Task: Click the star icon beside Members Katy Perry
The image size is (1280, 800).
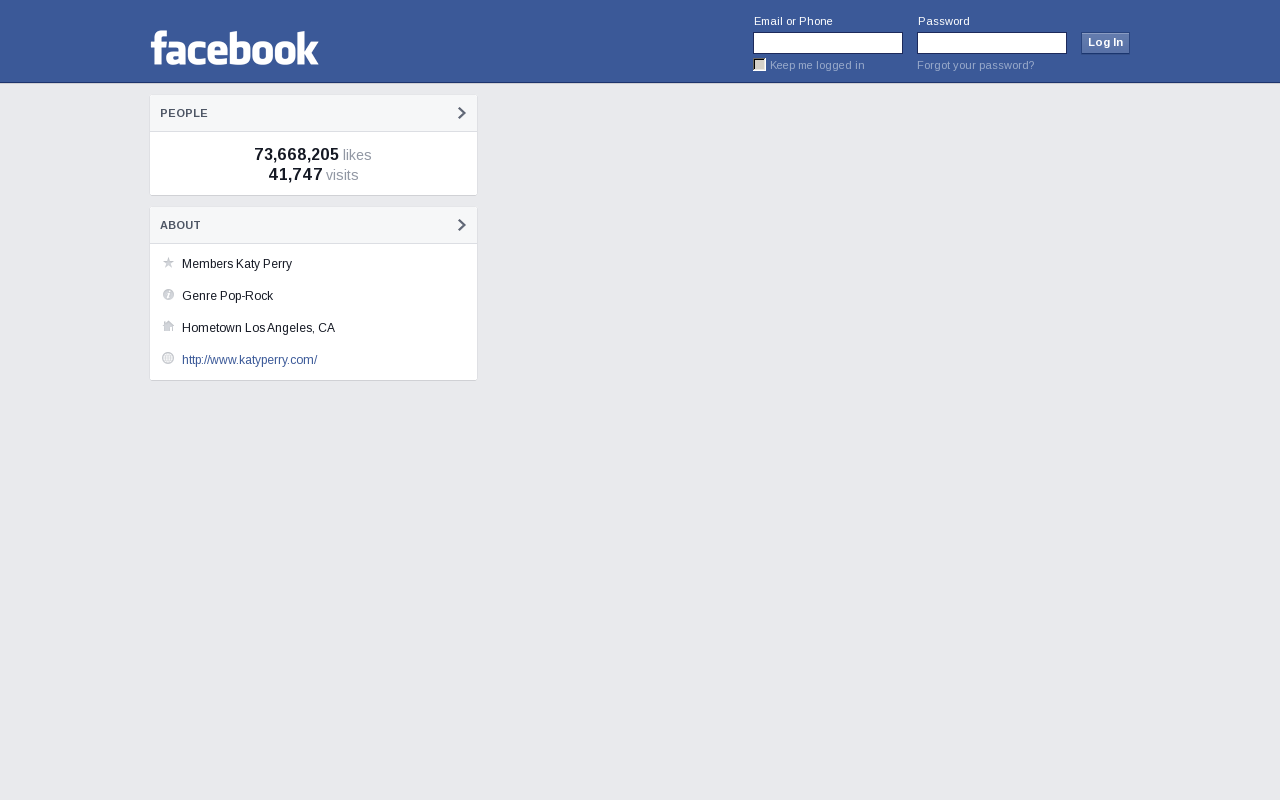Action: (168, 263)
